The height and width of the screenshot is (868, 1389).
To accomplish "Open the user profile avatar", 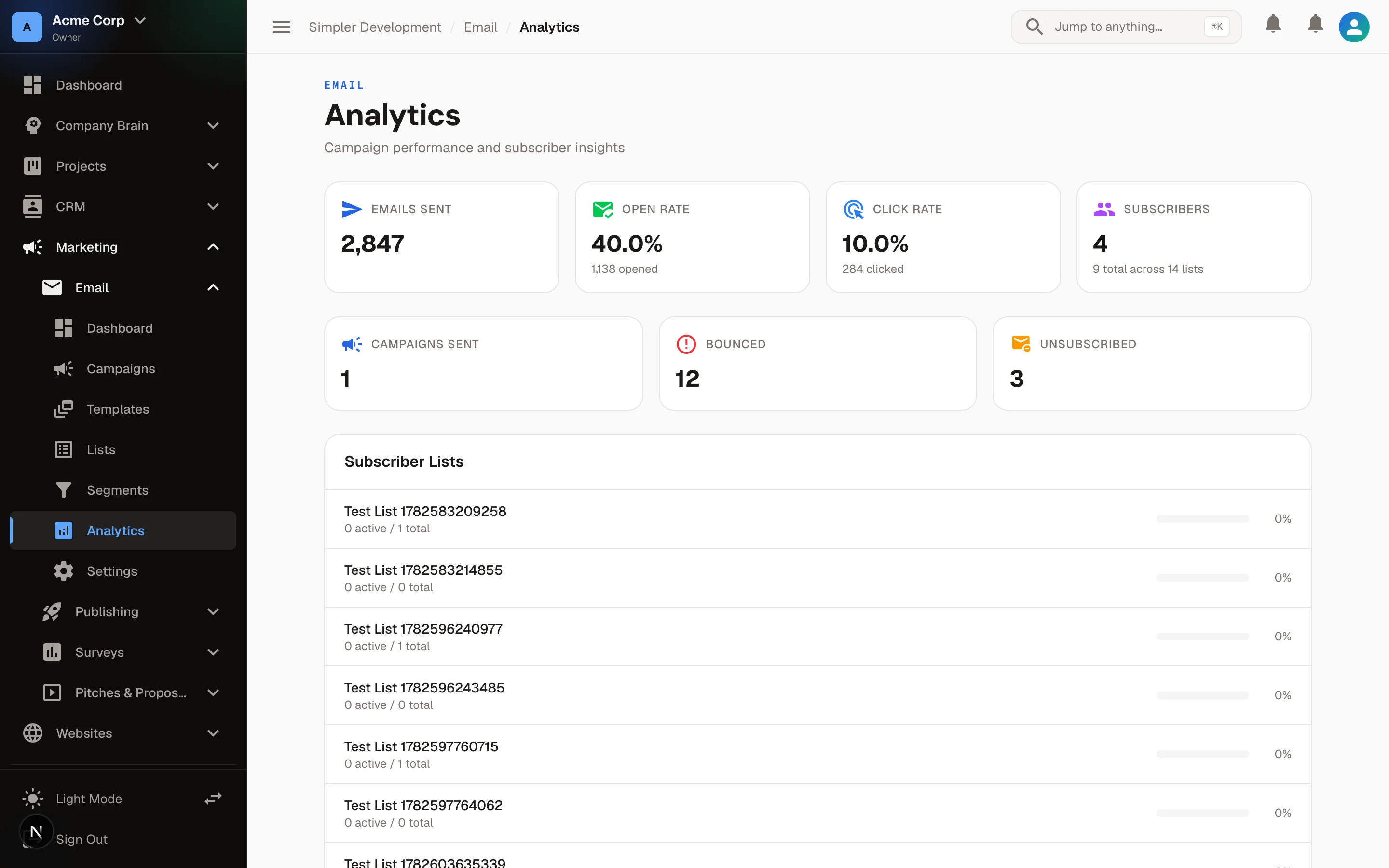I will 1353,27.
